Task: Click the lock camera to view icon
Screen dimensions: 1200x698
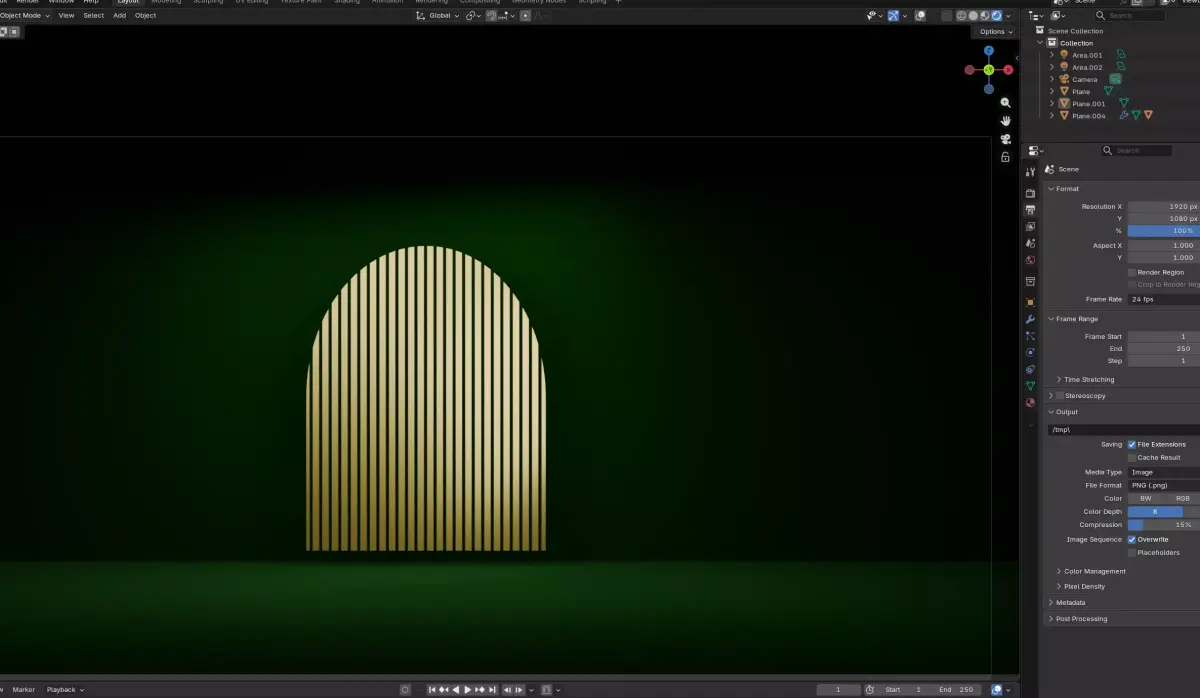Action: pos(1005,157)
